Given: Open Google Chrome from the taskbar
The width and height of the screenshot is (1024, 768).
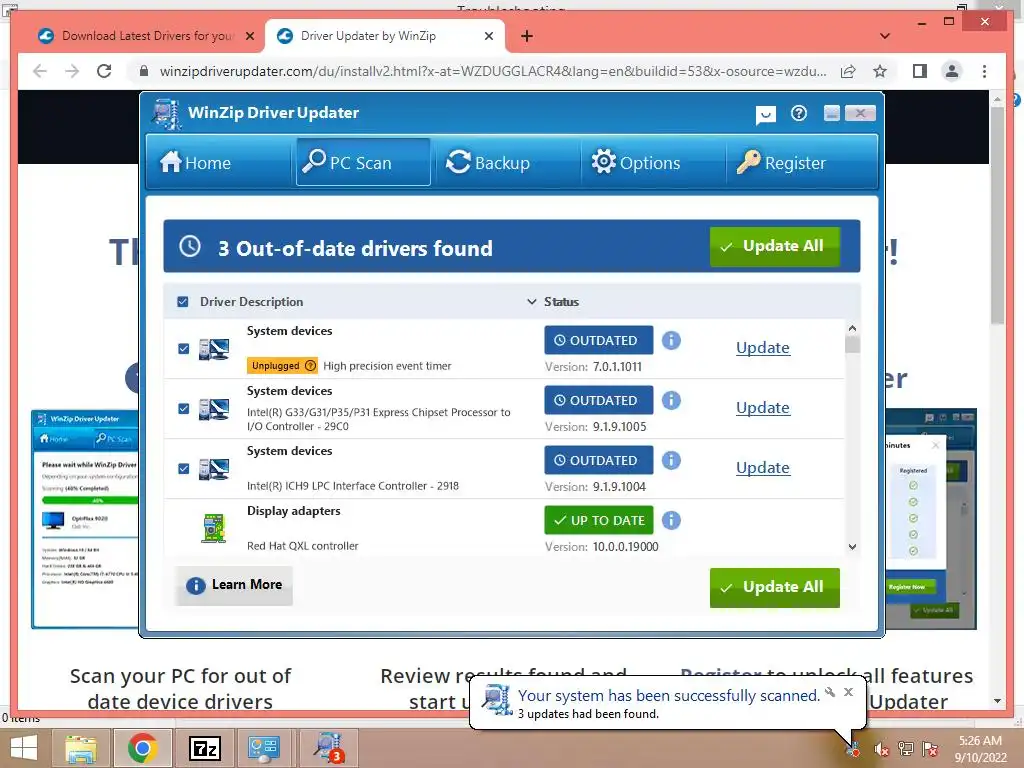Looking at the screenshot, I should (x=142, y=748).
